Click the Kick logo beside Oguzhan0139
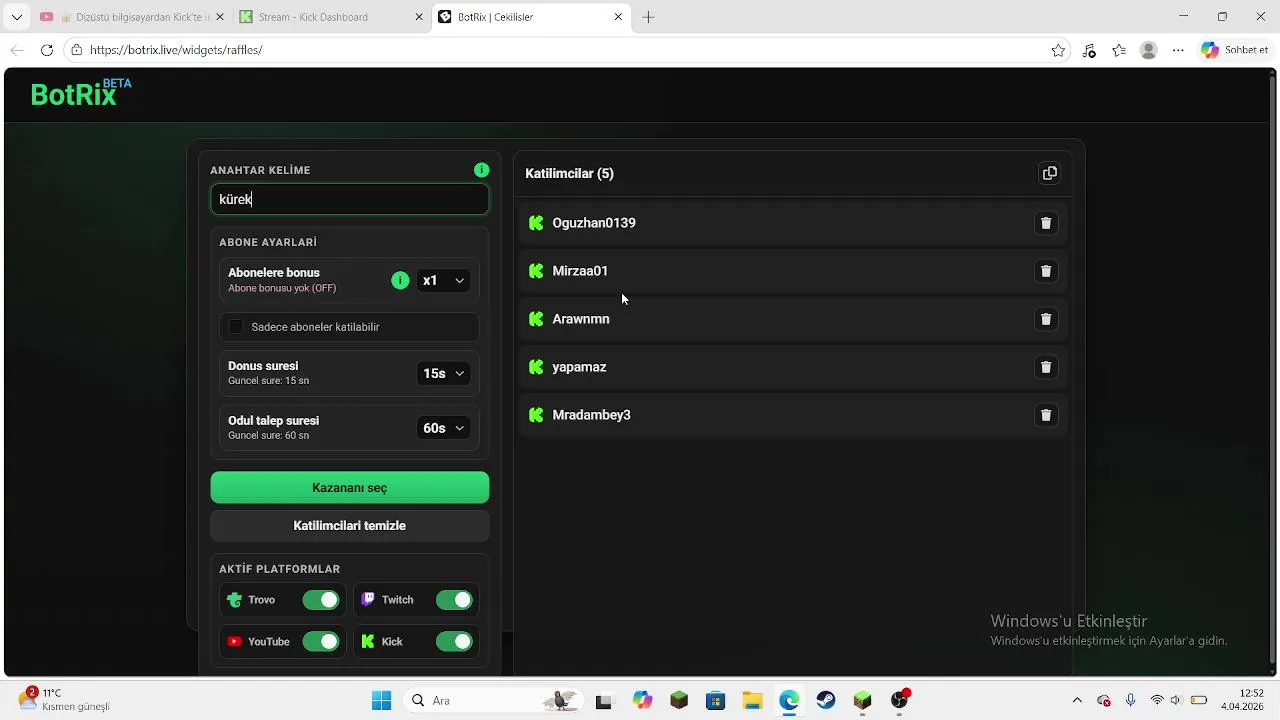1280x720 pixels. pyautogui.click(x=536, y=223)
